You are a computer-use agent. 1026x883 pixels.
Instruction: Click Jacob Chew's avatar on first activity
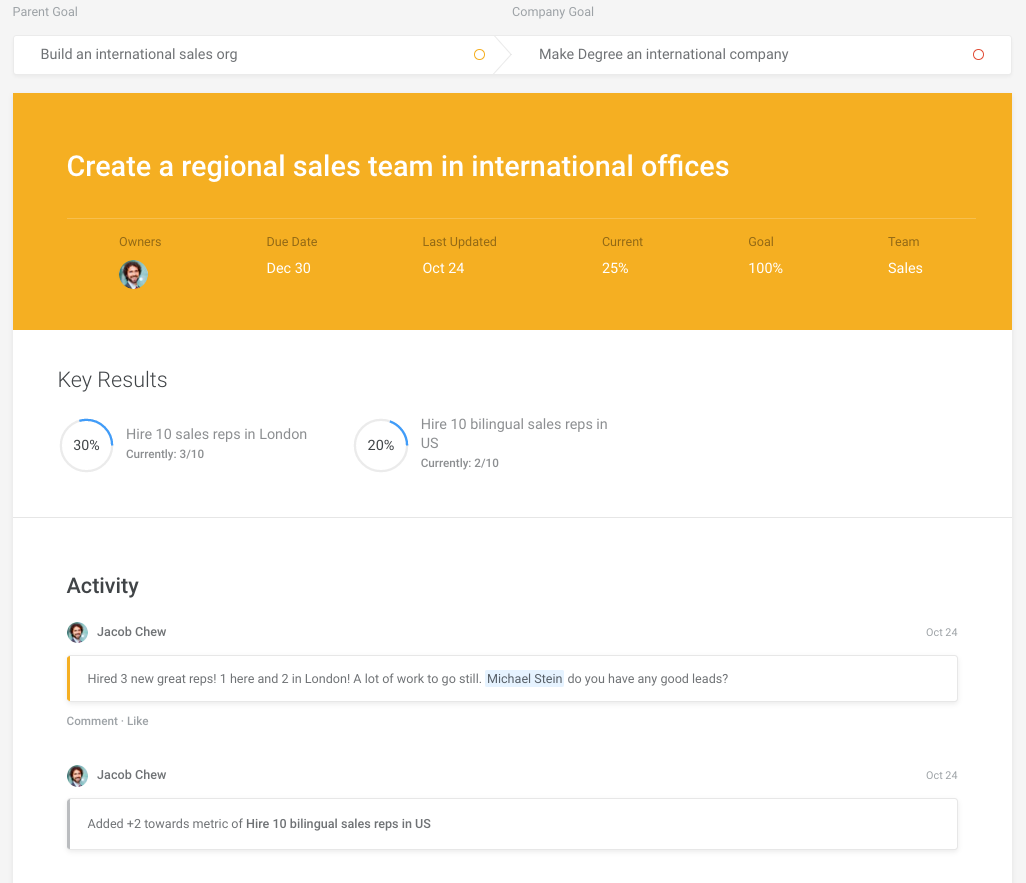77,632
